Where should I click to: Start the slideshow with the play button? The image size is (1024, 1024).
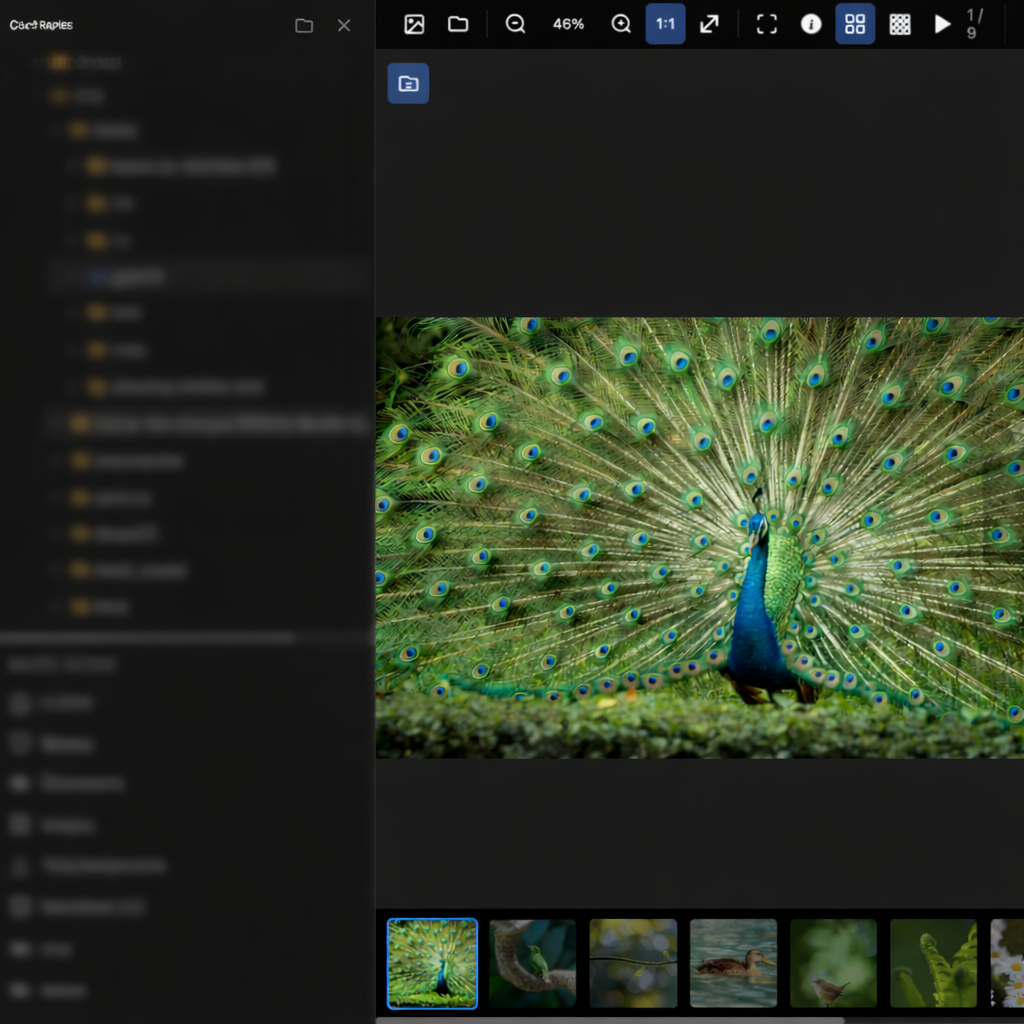[942, 24]
